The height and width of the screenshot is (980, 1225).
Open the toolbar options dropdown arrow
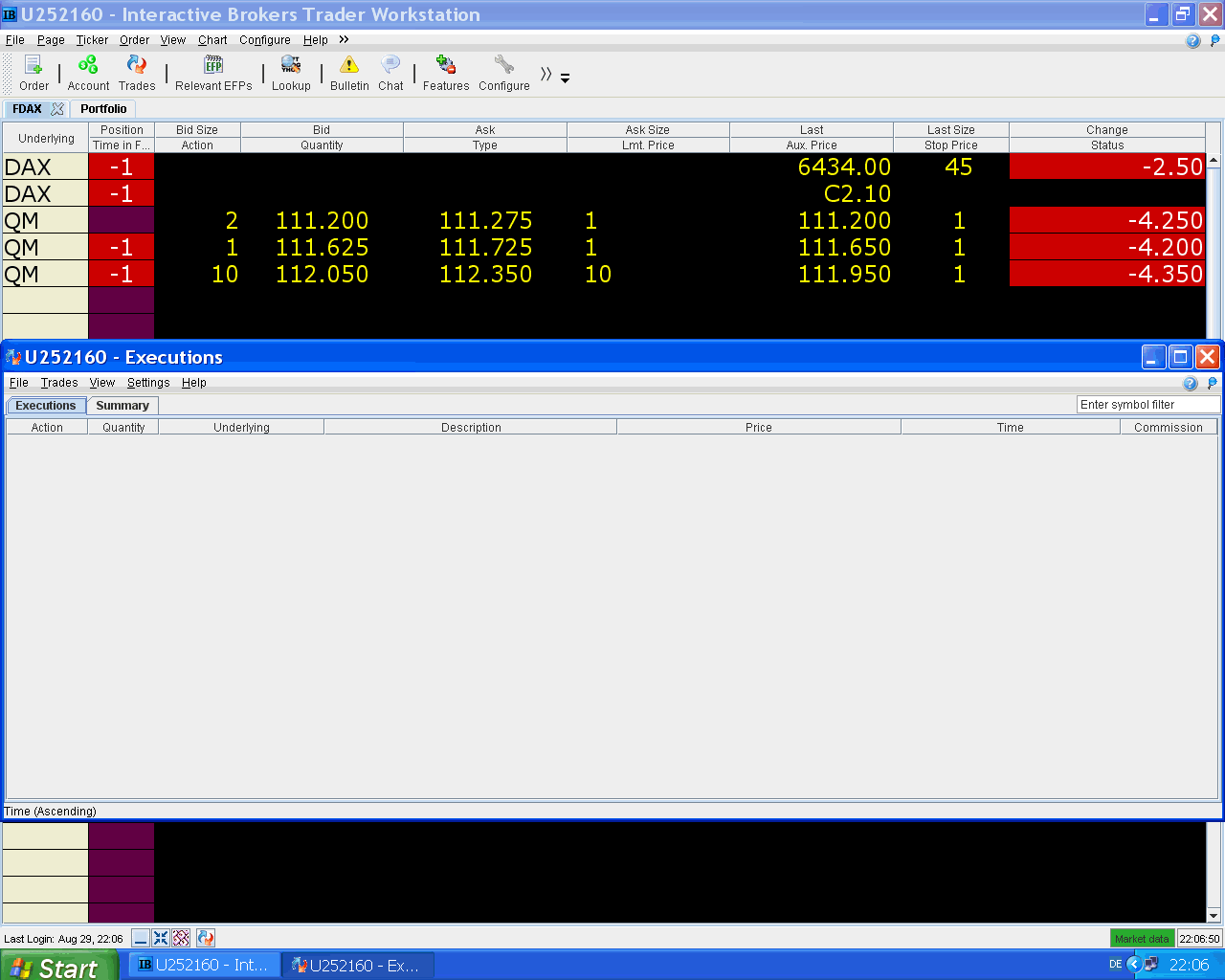pos(566,78)
